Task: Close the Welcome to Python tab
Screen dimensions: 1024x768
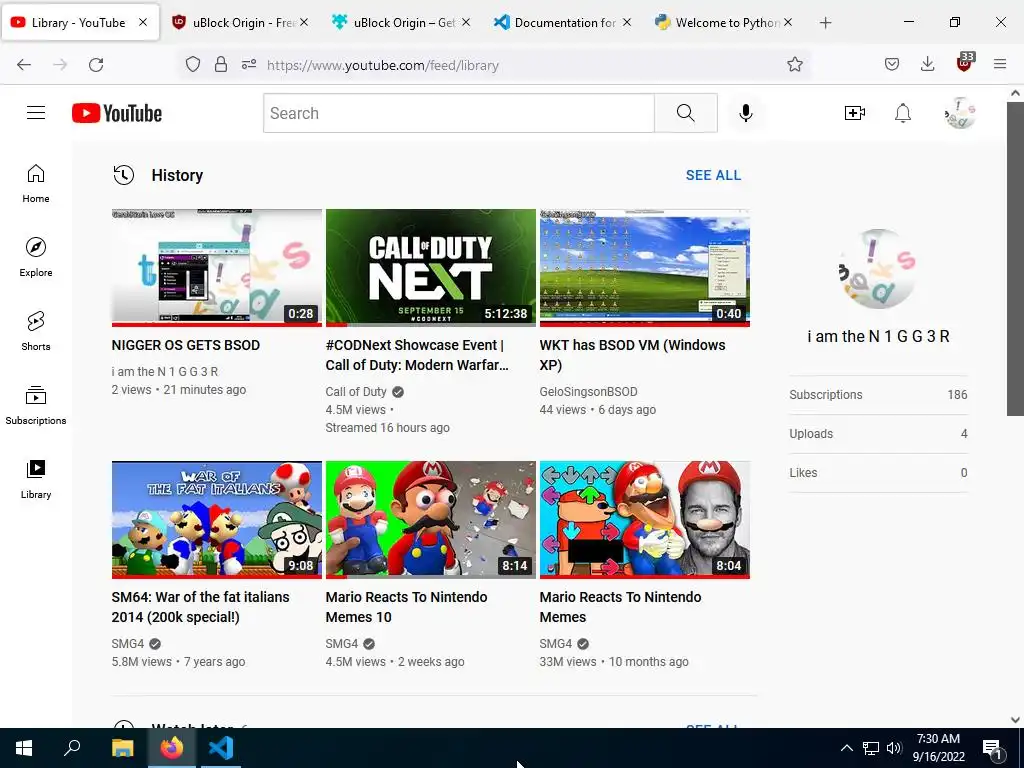Action: 788,23
